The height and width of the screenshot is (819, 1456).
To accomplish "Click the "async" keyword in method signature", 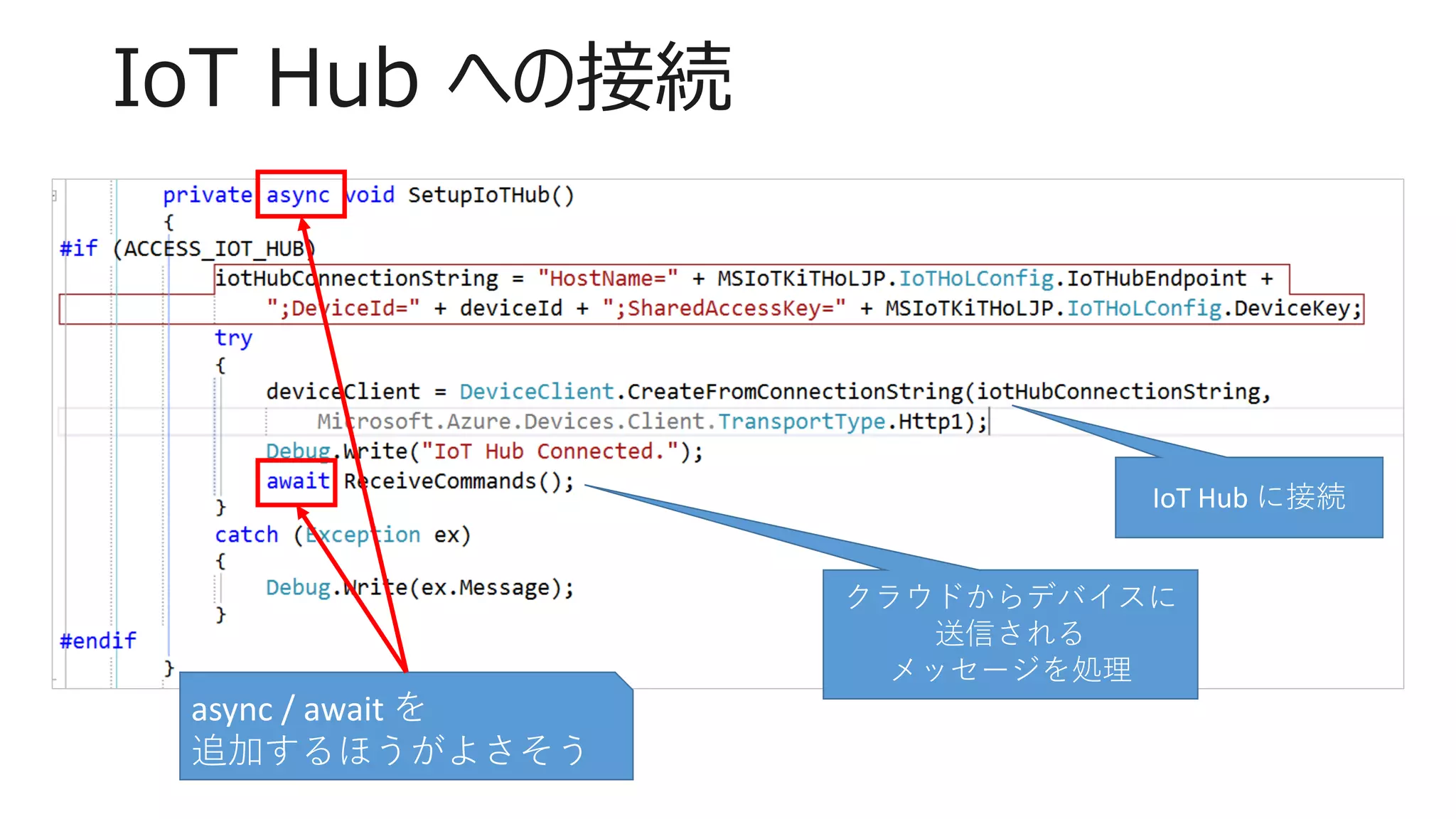I will [298, 195].
